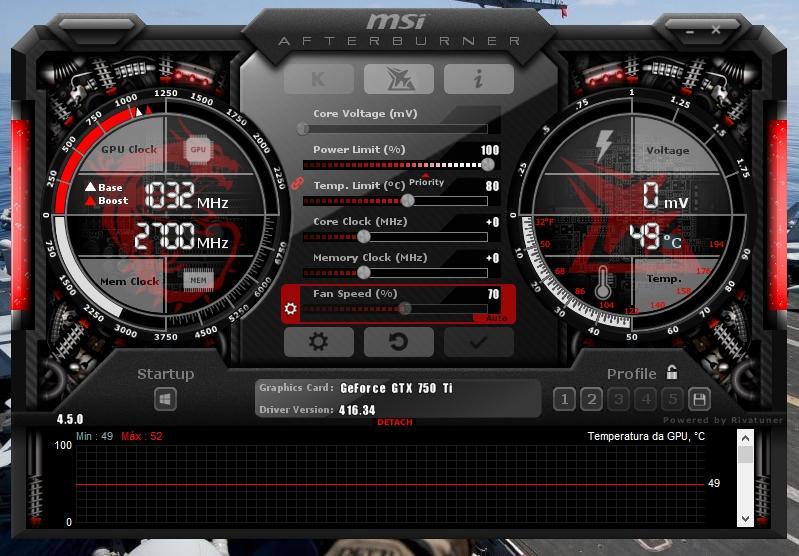The image size is (799, 556).
Task: Click the lightning bolt voltage icon
Action: [604, 146]
